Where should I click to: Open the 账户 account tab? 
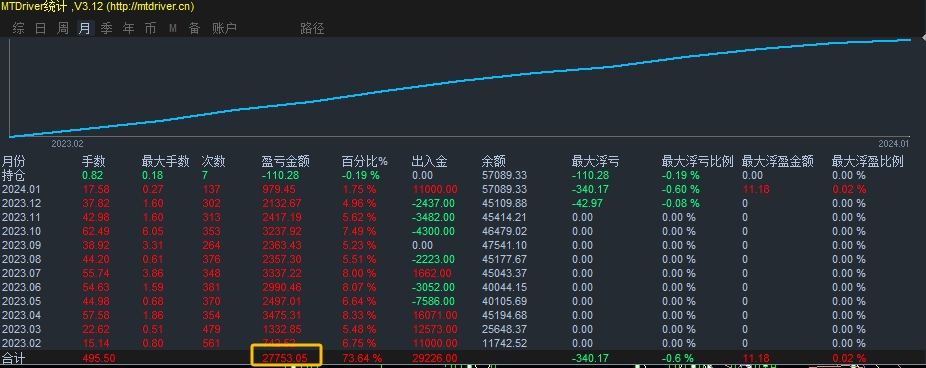224,28
